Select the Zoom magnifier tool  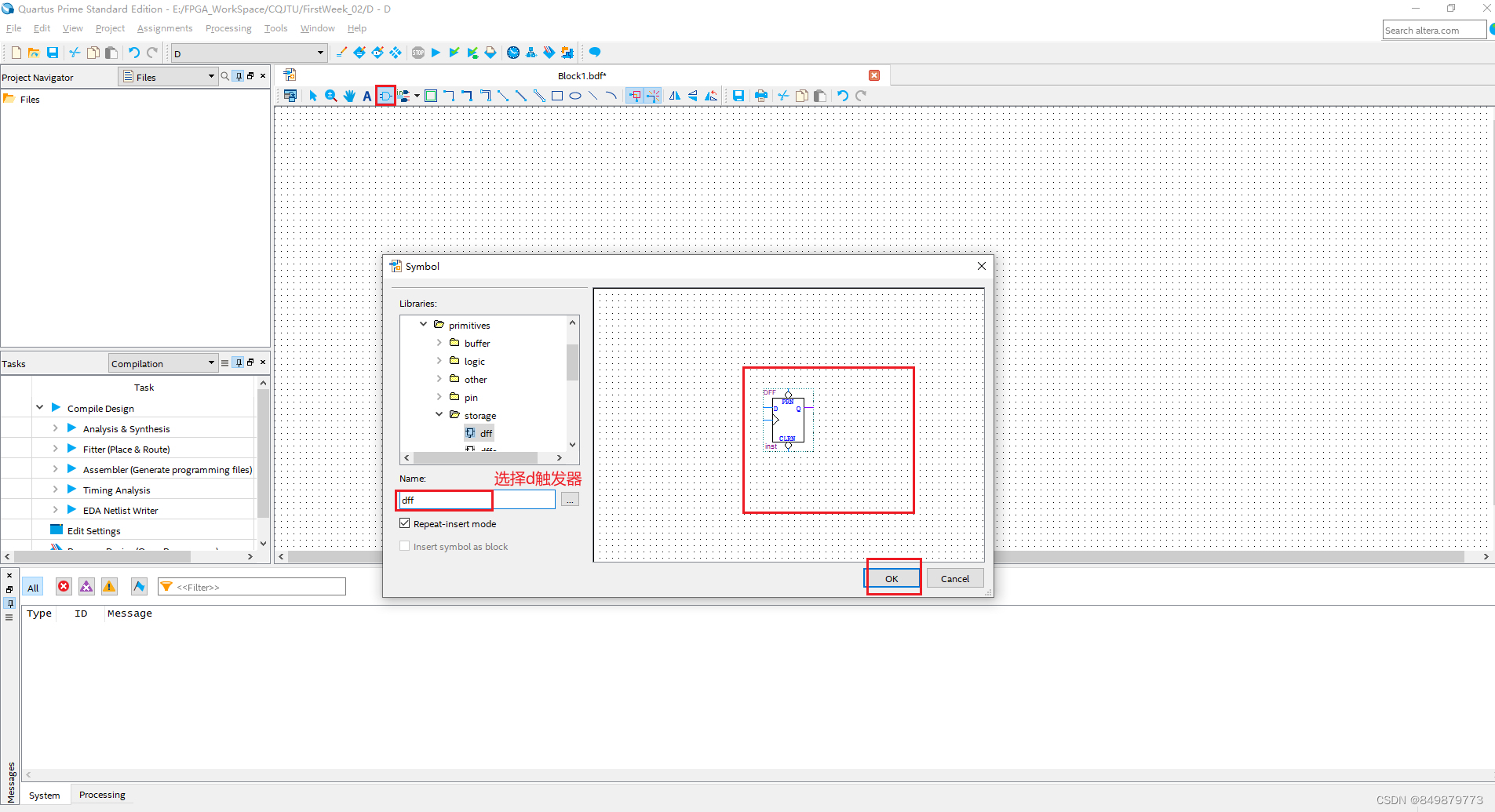click(331, 96)
